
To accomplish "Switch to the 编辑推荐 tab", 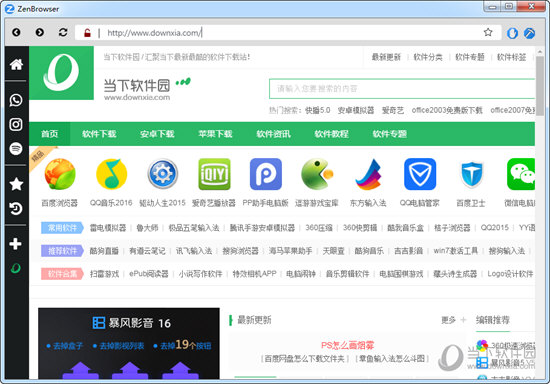I will click(x=492, y=320).
